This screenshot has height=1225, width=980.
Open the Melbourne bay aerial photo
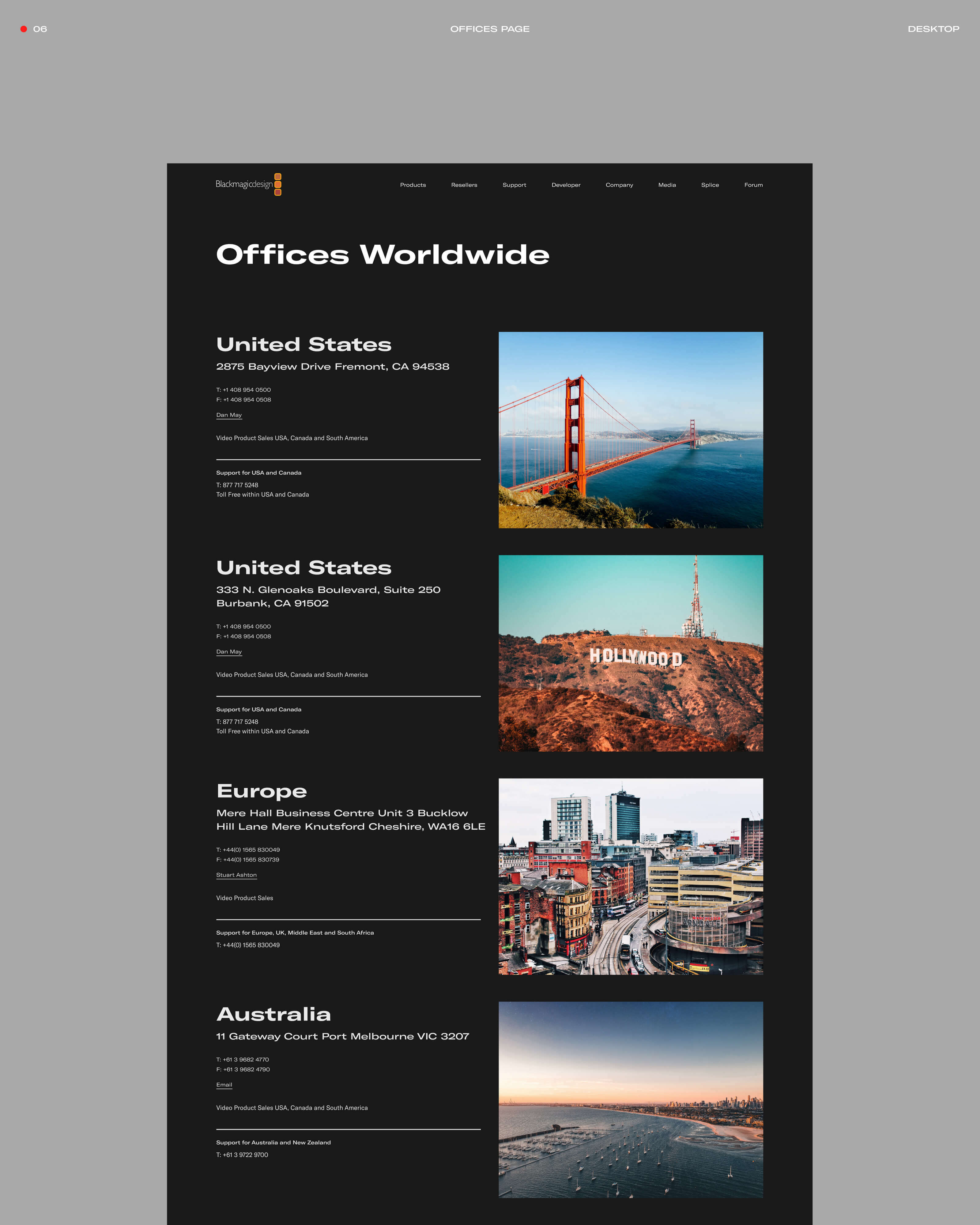pos(631,1100)
